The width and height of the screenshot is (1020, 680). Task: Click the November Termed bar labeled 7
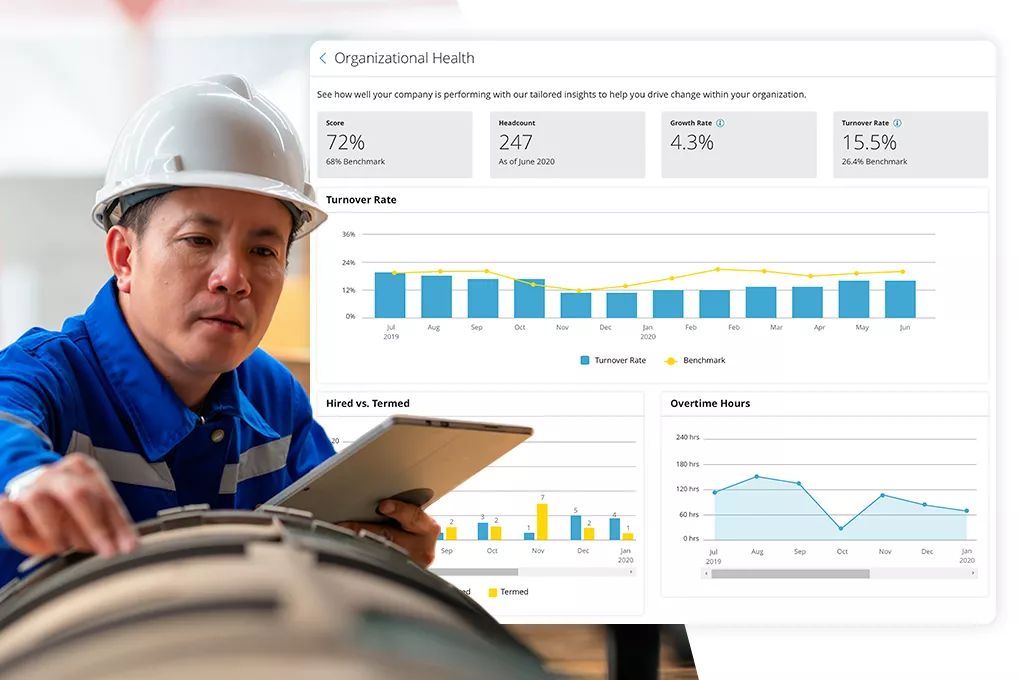click(542, 521)
